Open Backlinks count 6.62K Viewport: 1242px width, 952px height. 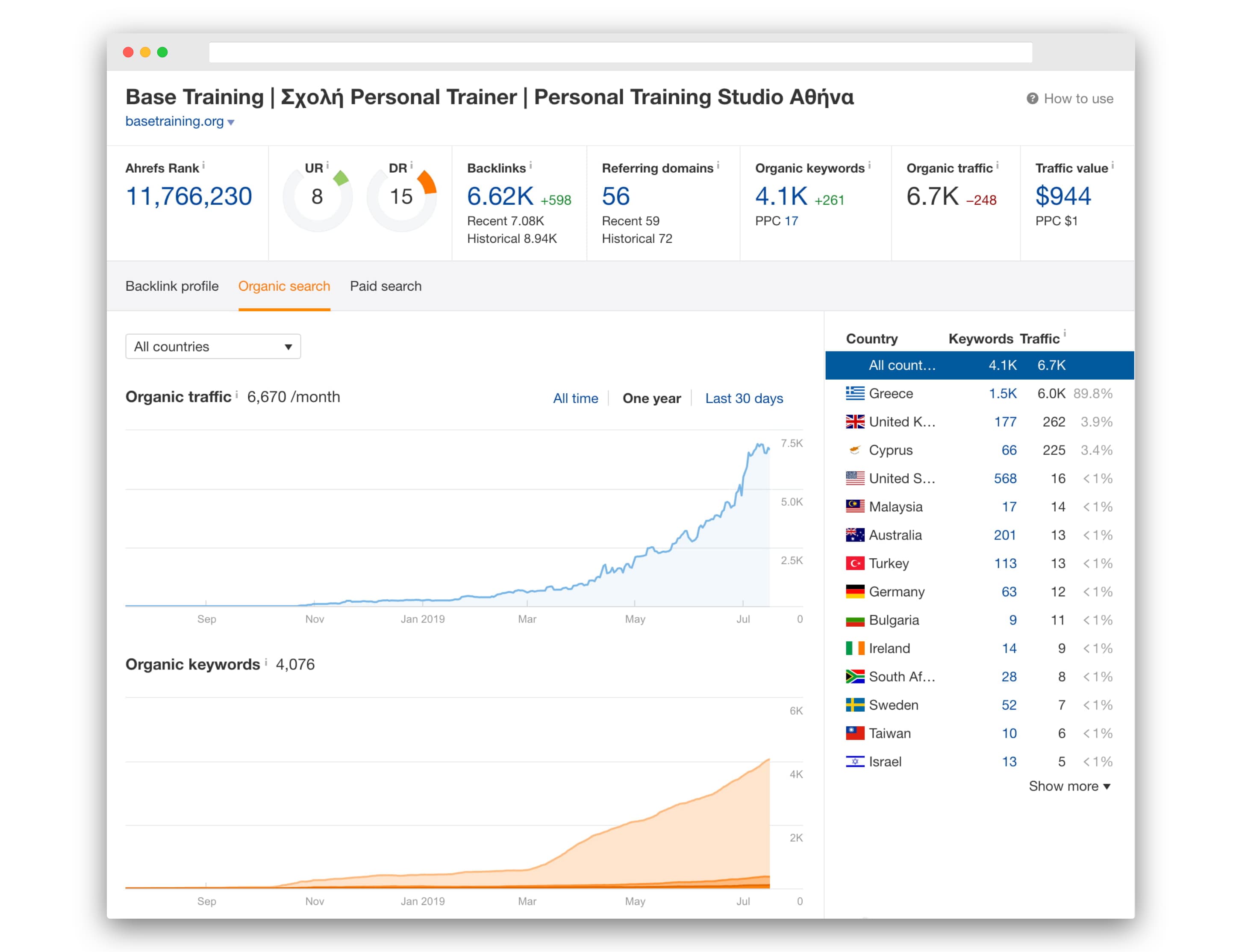pos(500,196)
